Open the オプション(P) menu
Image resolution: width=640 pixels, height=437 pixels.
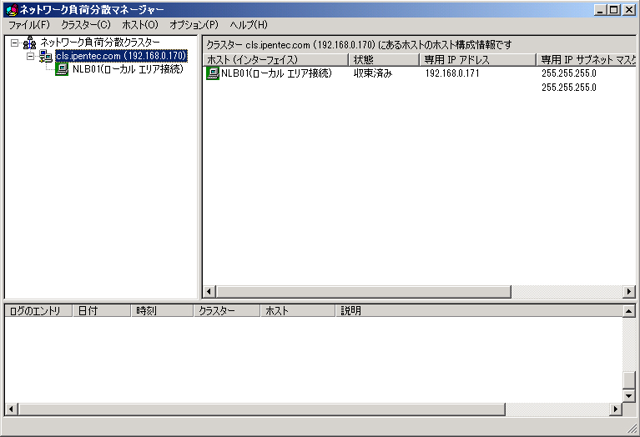(194, 25)
